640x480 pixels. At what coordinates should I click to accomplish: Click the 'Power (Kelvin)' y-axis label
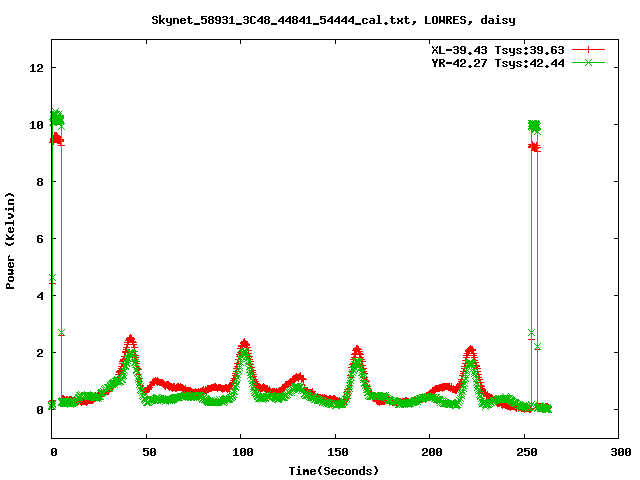tap(10, 241)
